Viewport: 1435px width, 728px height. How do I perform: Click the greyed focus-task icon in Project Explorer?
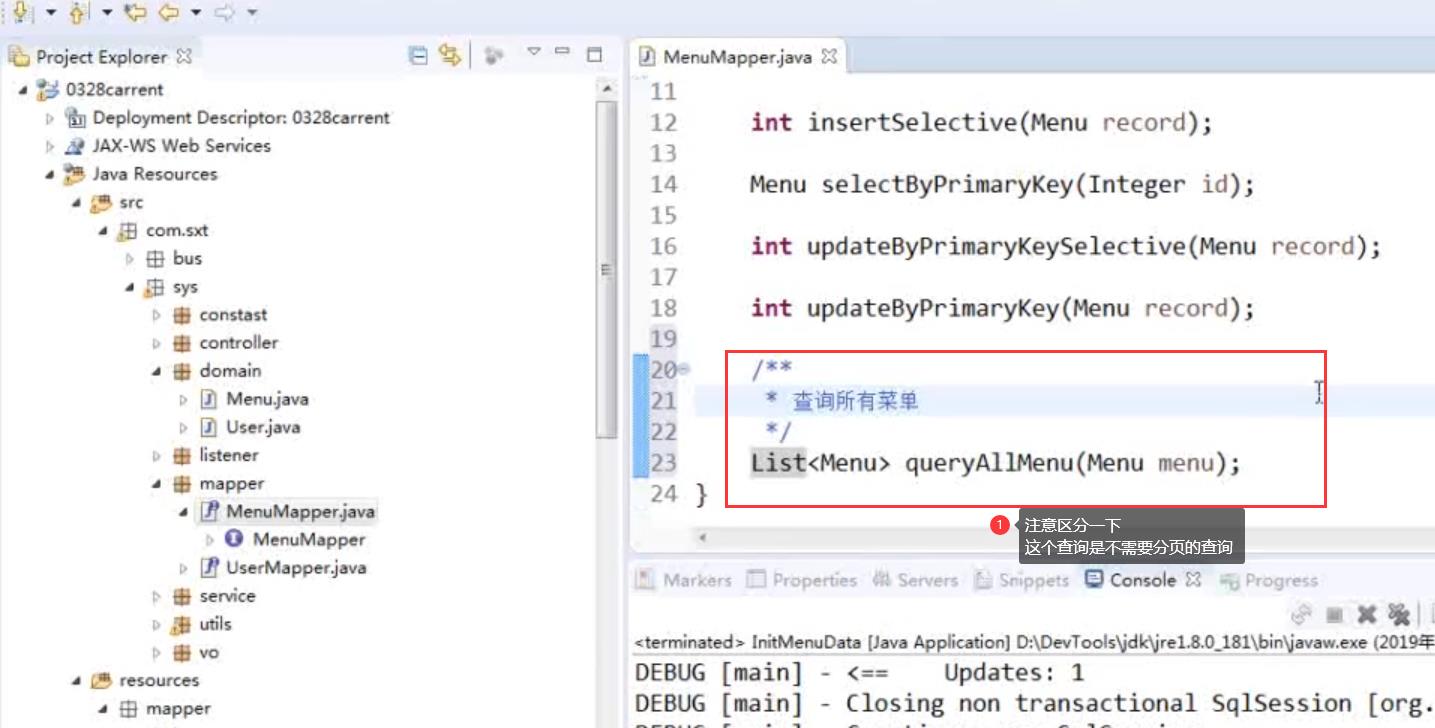tap(493, 56)
